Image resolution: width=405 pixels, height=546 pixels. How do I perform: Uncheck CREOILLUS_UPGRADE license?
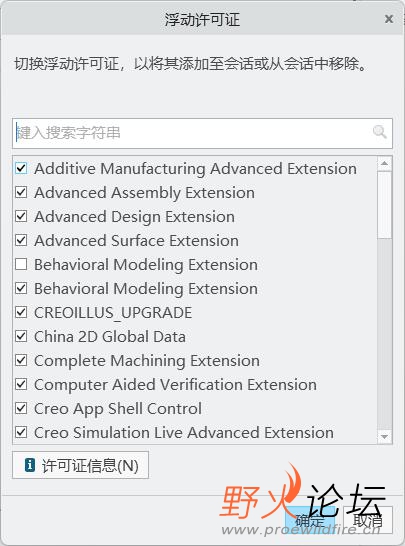pyautogui.click(x=21, y=313)
